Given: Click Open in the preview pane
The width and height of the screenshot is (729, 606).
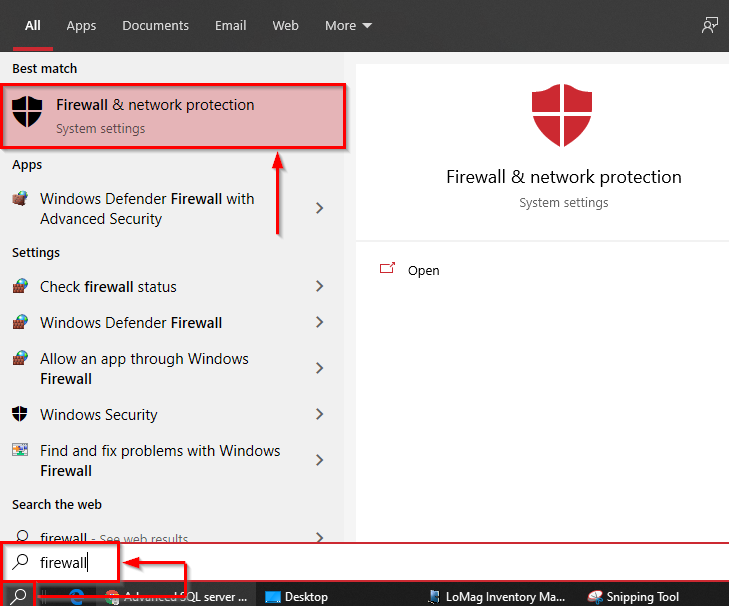Looking at the screenshot, I should pyautogui.click(x=423, y=271).
